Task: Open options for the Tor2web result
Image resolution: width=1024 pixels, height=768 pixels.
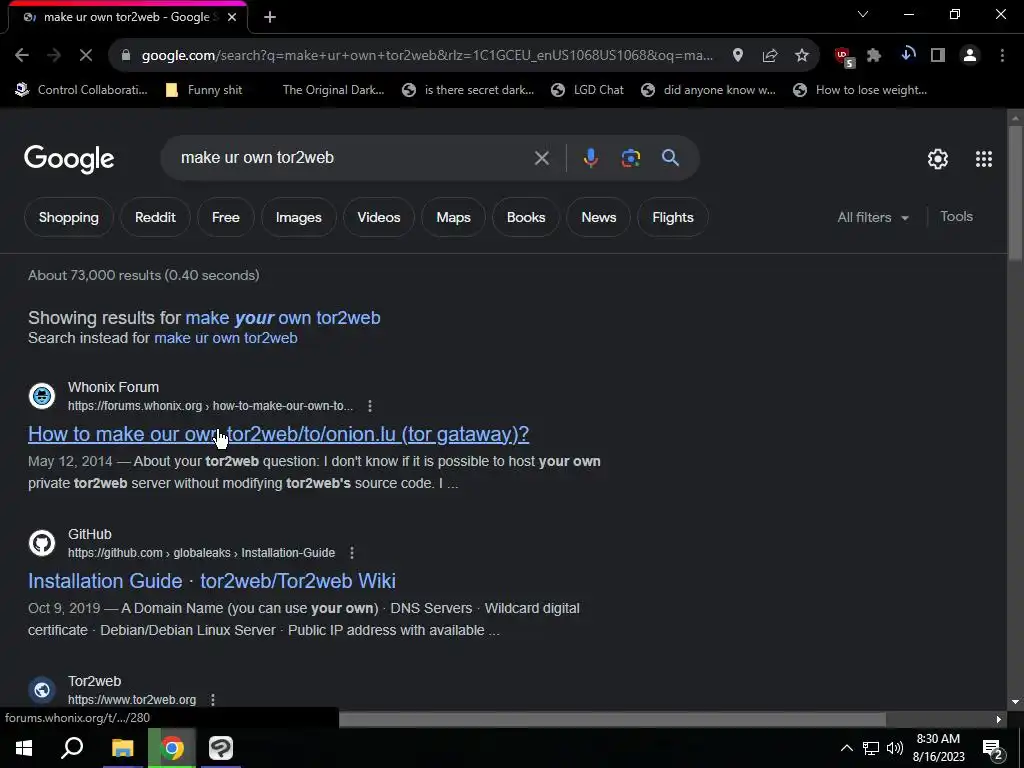Action: click(212, 700)
